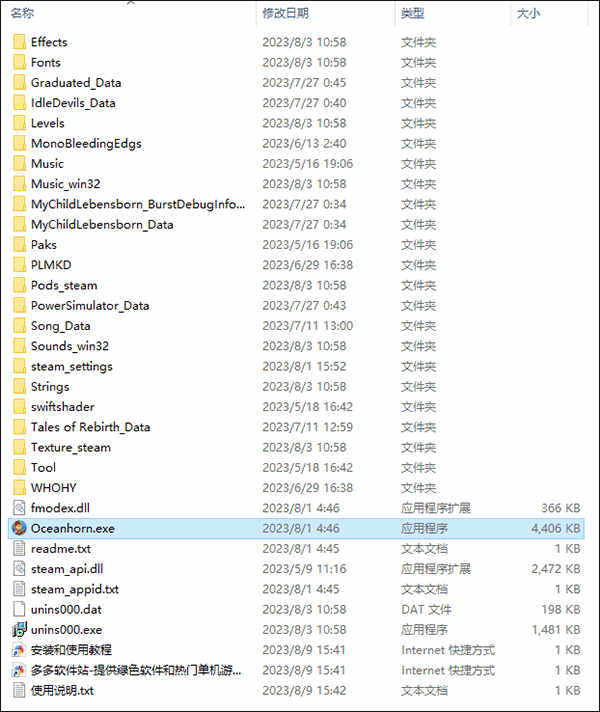600x712 pixels.
Task: Click the Oceanhorn.exe application icon
Action: [x=19, y=528]
